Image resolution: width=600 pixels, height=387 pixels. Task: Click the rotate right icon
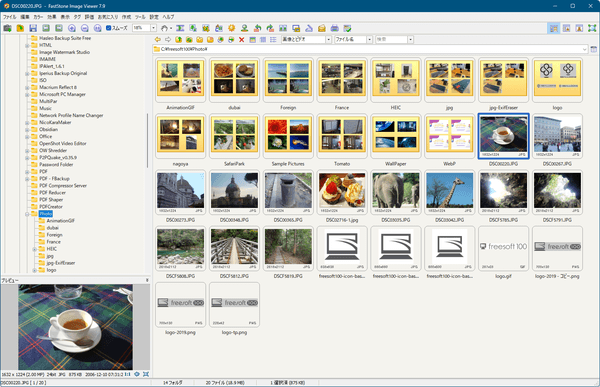point(270,28)
